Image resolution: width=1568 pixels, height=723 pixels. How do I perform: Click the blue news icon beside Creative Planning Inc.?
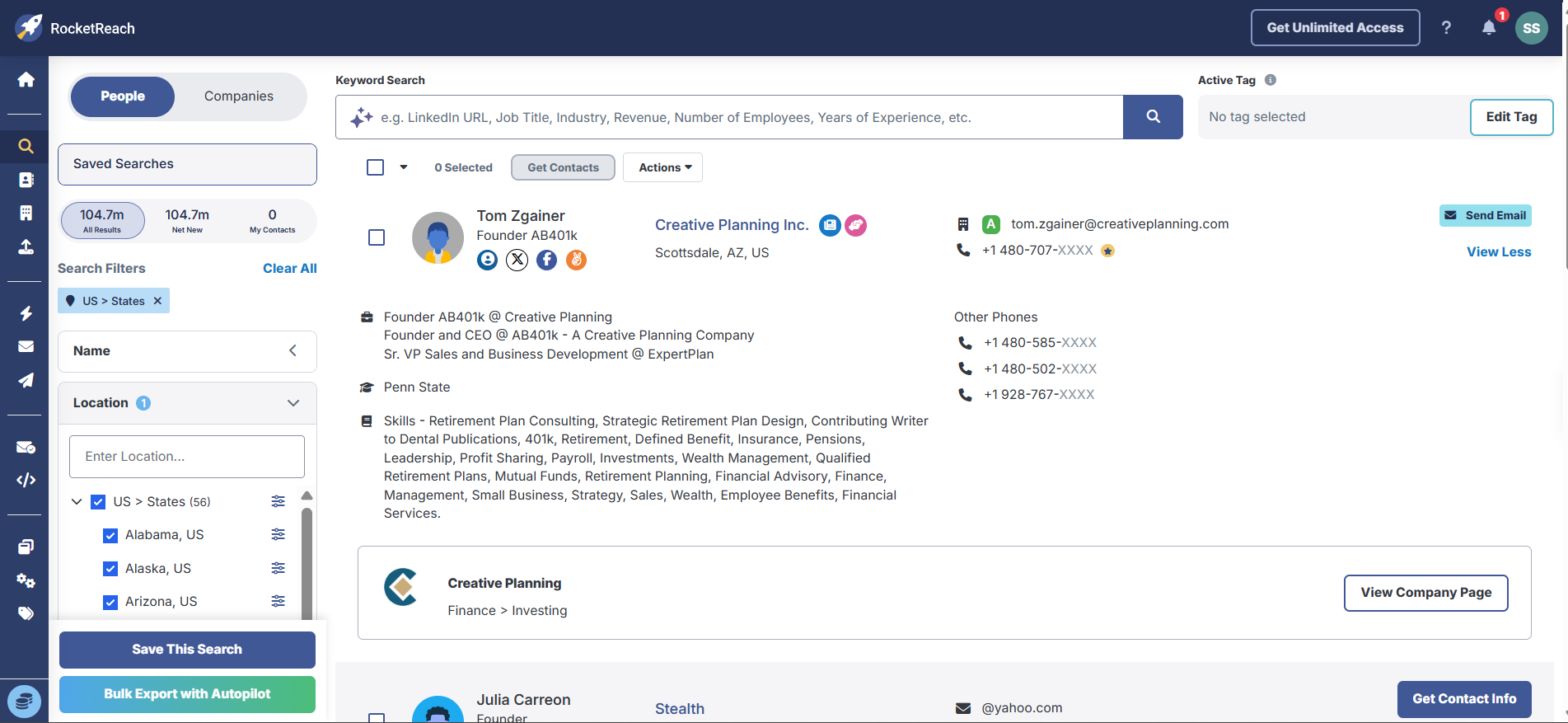pos(830,225)
